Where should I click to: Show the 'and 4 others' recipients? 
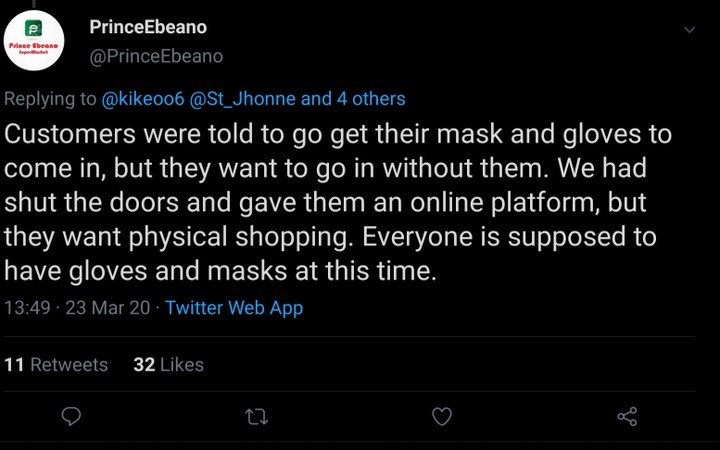pos(353,98)
